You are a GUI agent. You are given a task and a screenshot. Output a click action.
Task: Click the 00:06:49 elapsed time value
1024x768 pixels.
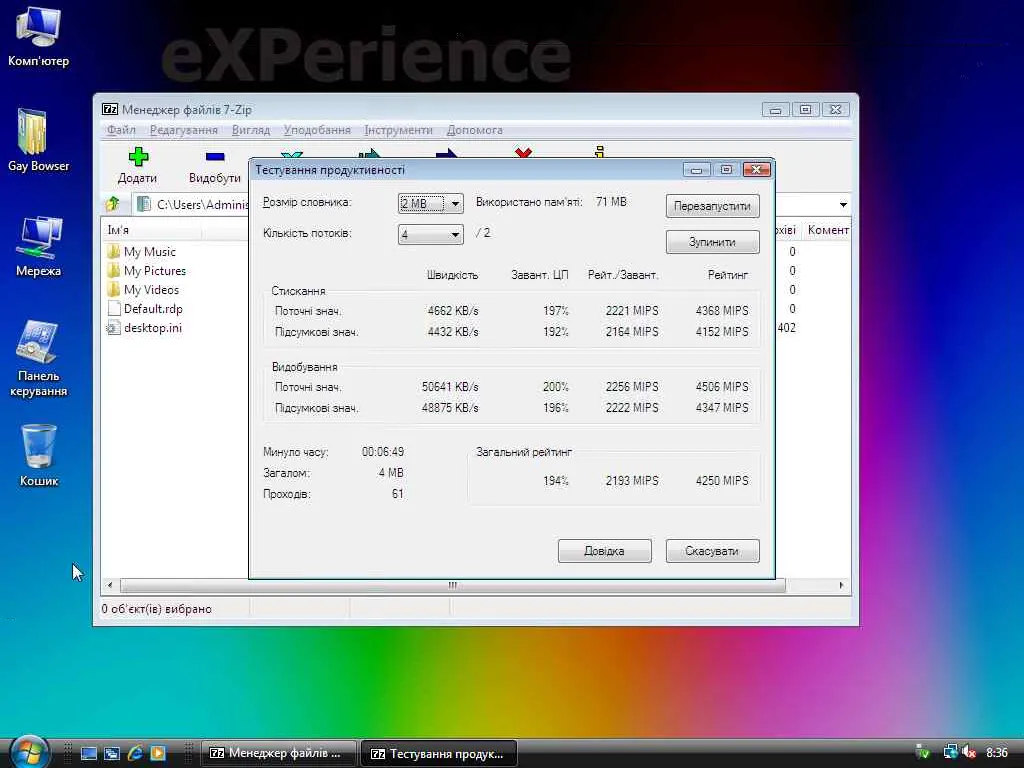[383, 452]
